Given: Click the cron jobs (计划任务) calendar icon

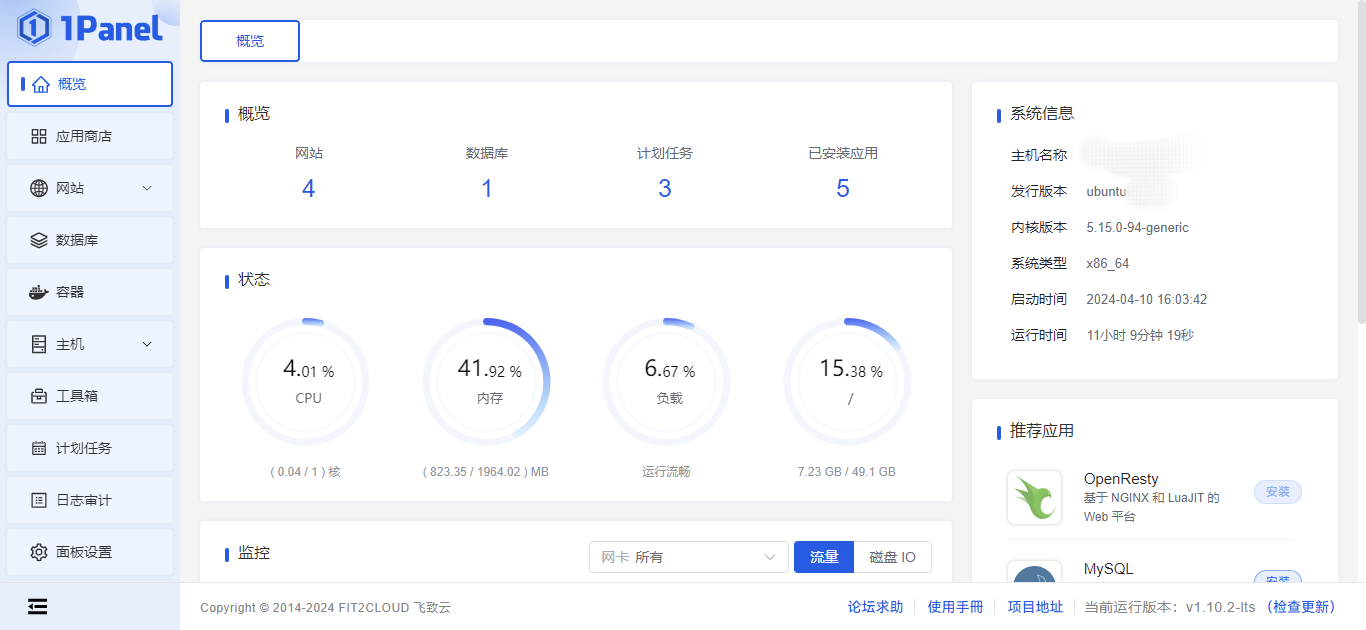Looking at the screenshot, I should tap(39, 448).
